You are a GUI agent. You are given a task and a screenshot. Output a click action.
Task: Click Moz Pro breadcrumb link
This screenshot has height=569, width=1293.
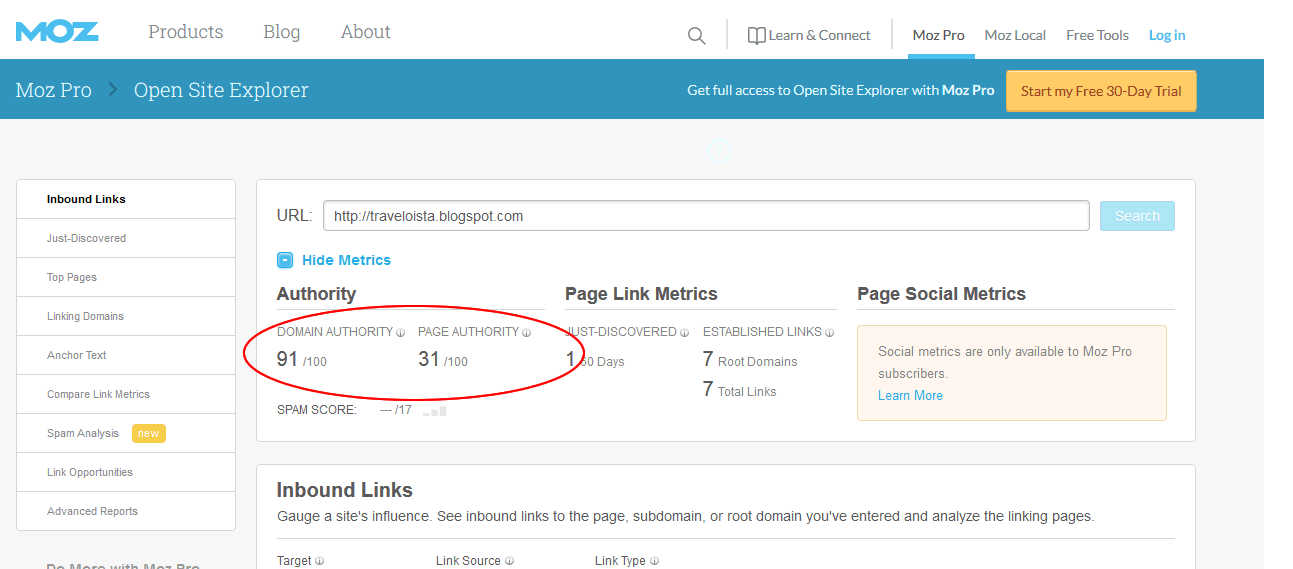point(54,90)
